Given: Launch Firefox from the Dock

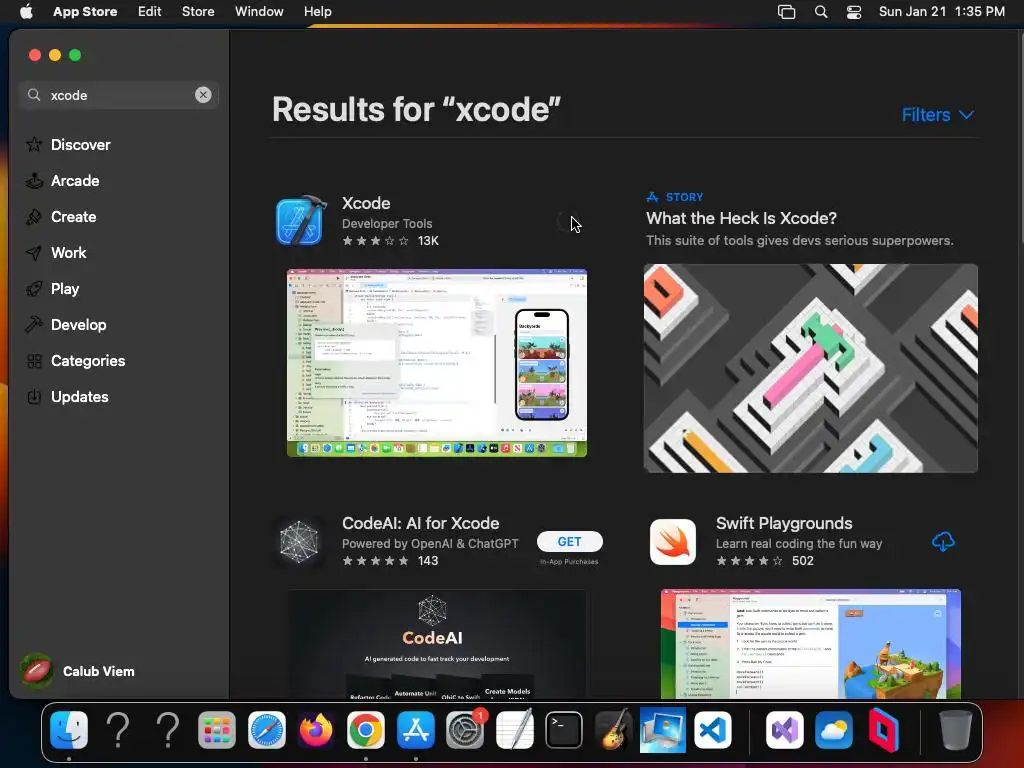Looking at the screenshot, I should pos(316,729).
